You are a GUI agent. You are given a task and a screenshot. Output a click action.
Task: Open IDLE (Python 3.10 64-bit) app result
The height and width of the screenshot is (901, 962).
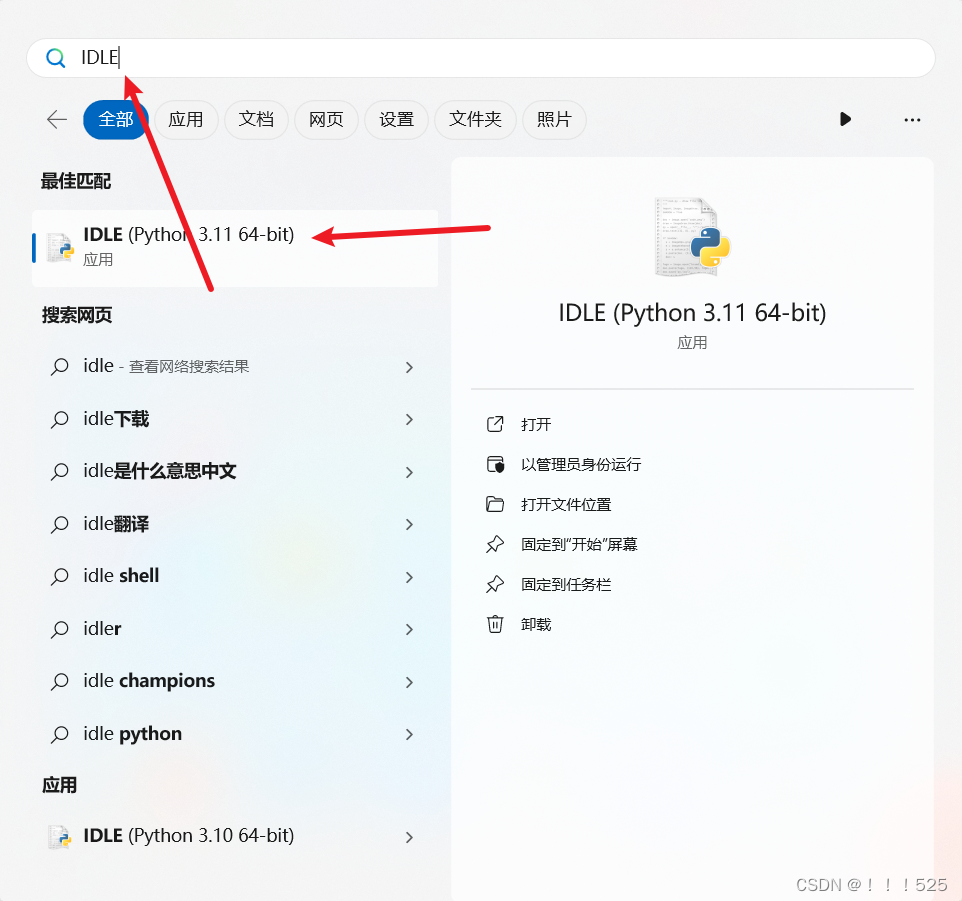click(x=235, y=837)
